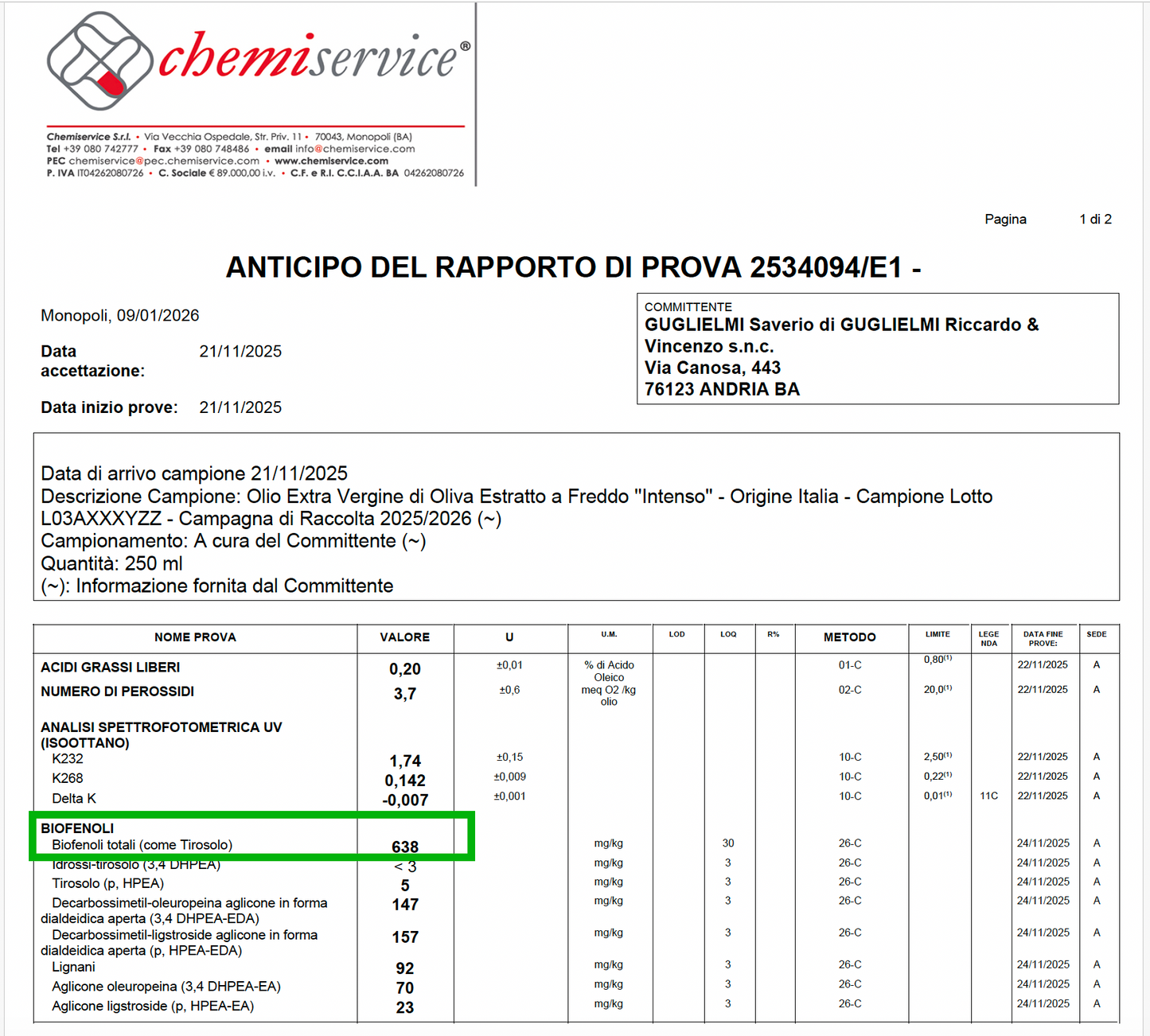The image size is (1150, 1036).
Task: Select the K268 value 0,142
Action: [405, 781]
